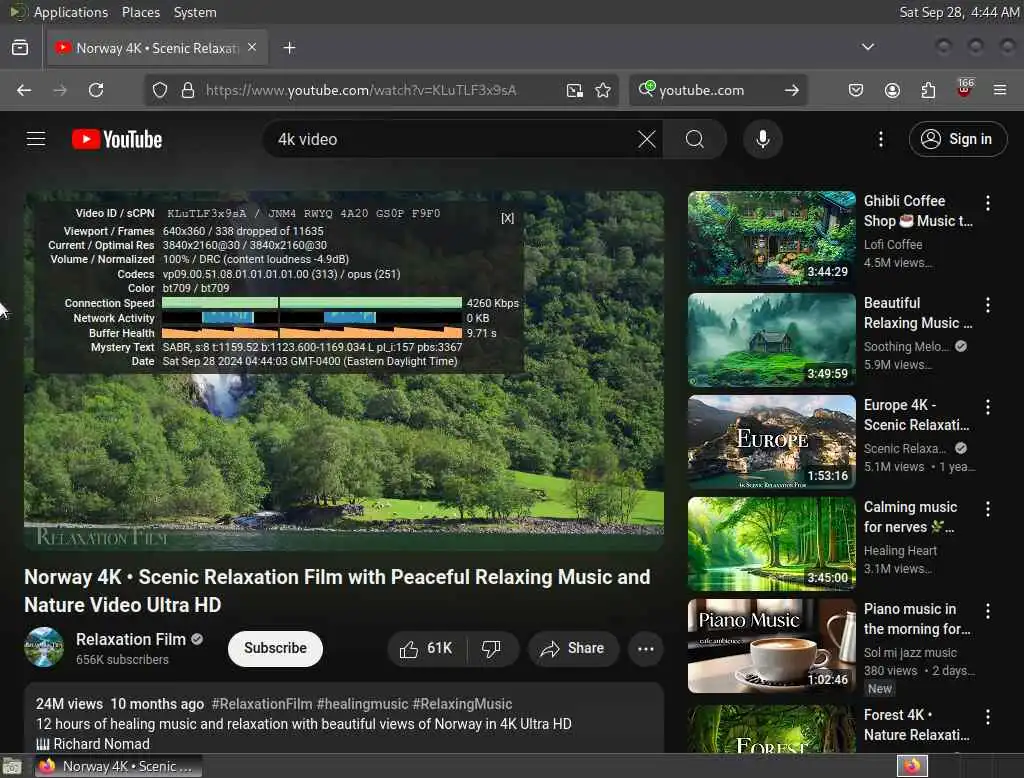This screenshot has width=1024, height=778.
Task: Open Places menu in top panel
Action: click(141, 12)
